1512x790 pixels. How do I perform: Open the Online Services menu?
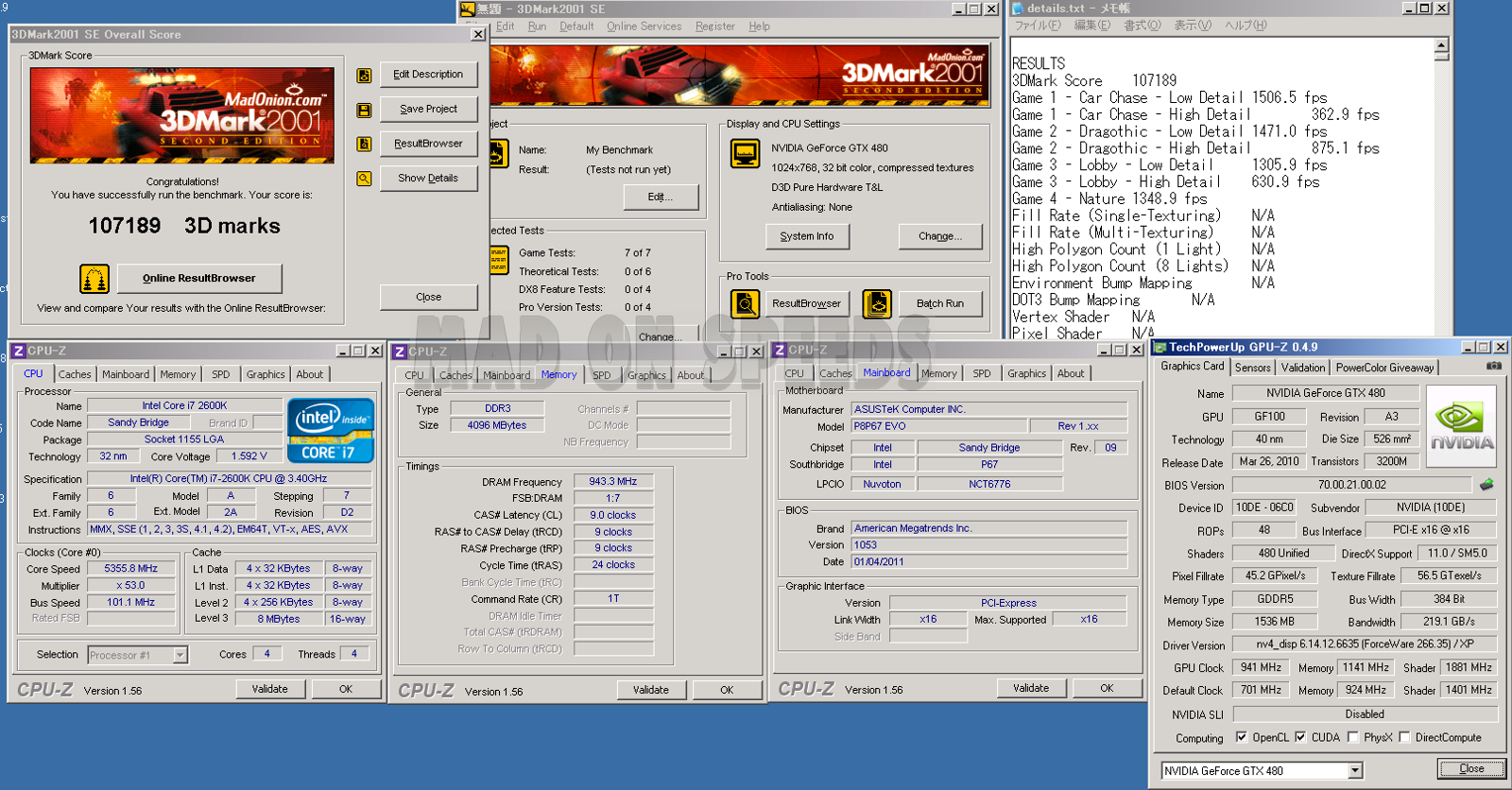(644, 26)
